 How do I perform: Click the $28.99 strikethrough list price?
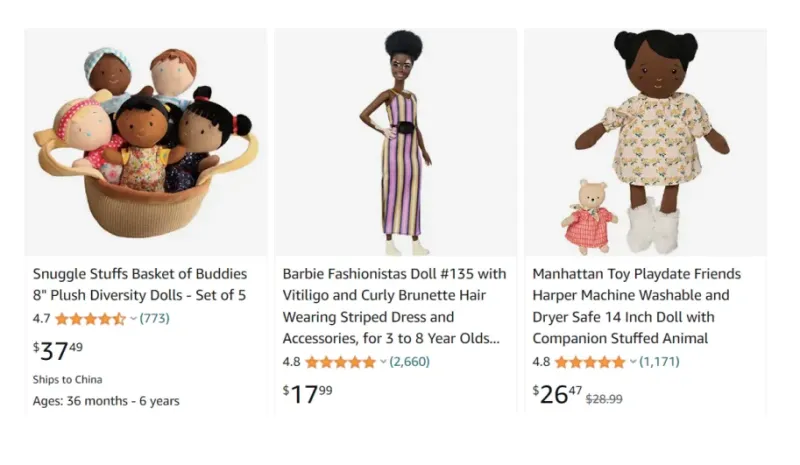pos(603,398)
